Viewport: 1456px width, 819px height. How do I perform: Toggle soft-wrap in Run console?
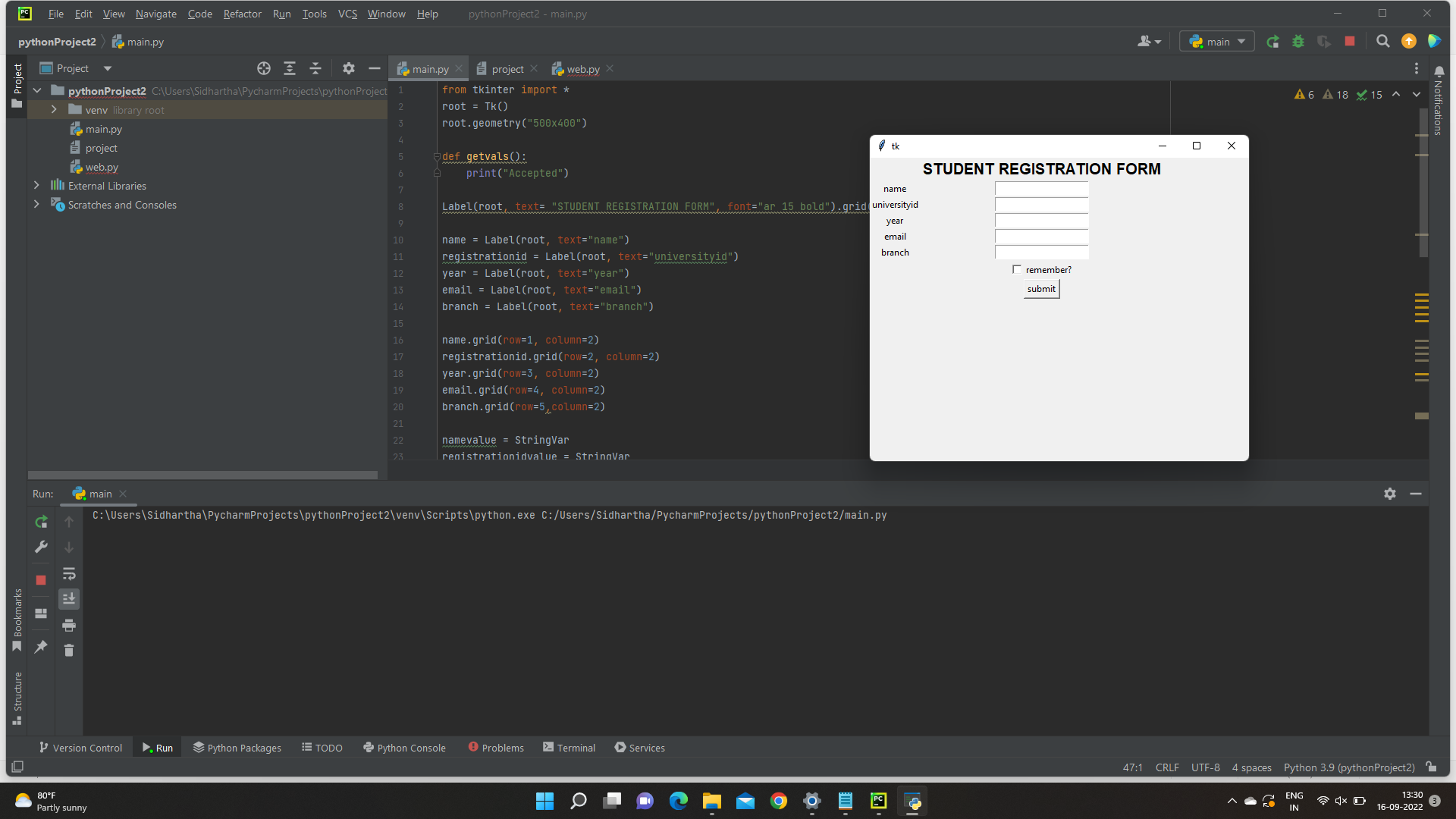tap(69, 573)
